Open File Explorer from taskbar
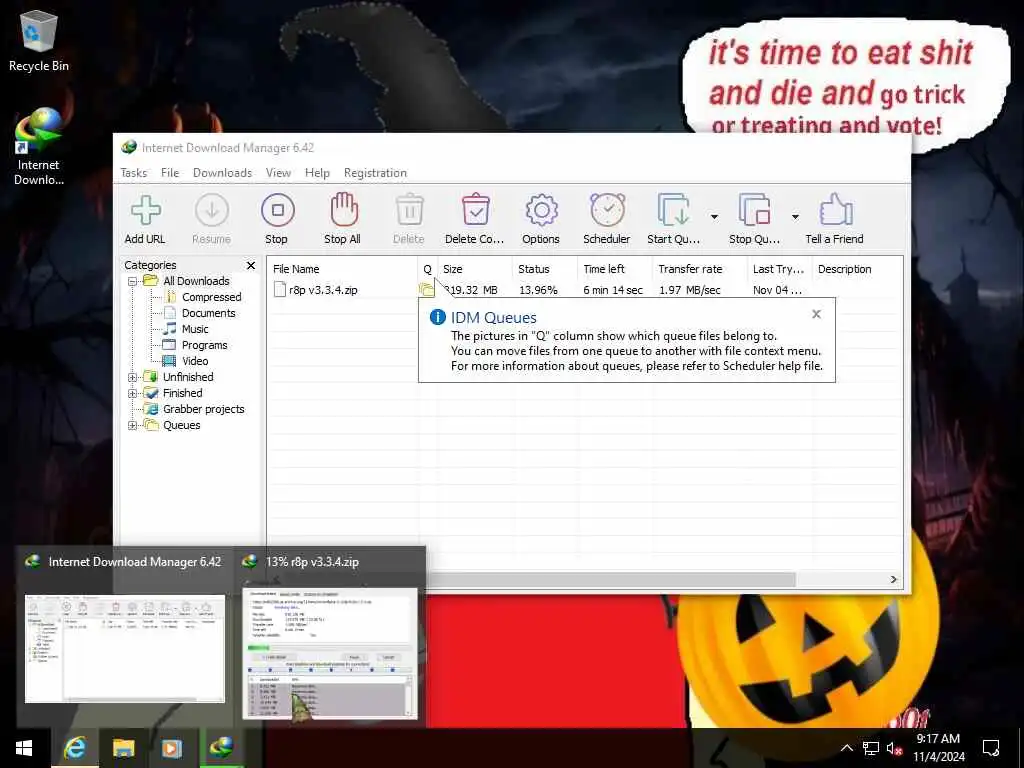 coord(123,748)
